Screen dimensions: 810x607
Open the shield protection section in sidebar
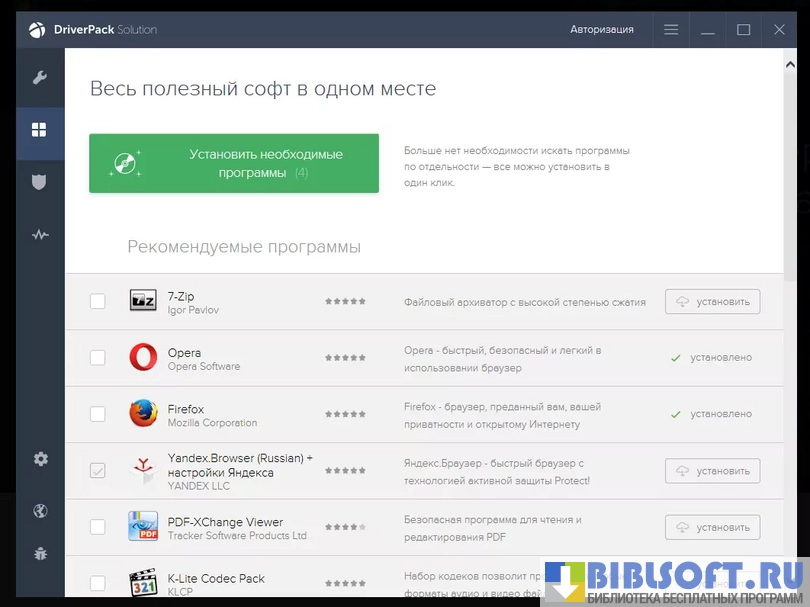point(40,182)
